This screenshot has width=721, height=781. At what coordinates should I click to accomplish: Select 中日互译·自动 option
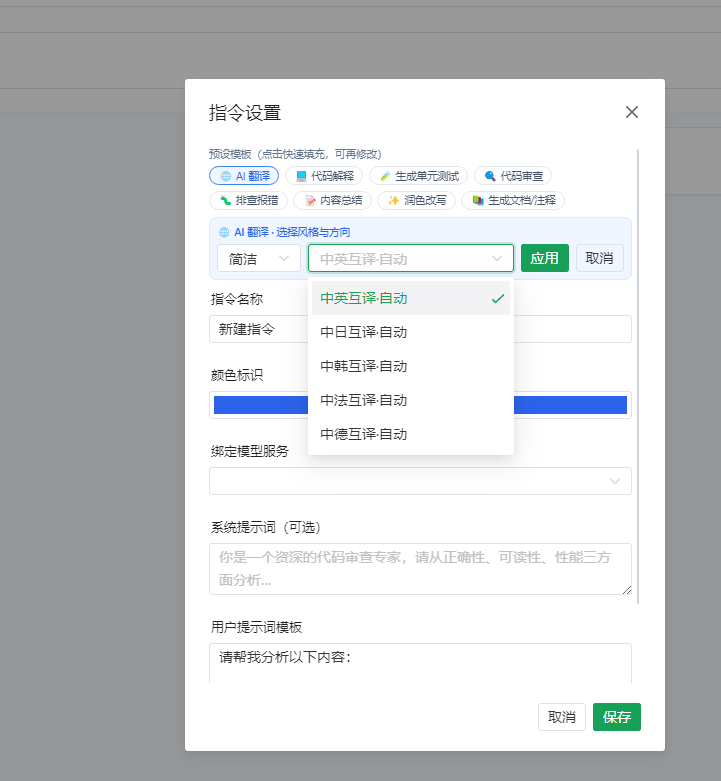click(411, 332)
